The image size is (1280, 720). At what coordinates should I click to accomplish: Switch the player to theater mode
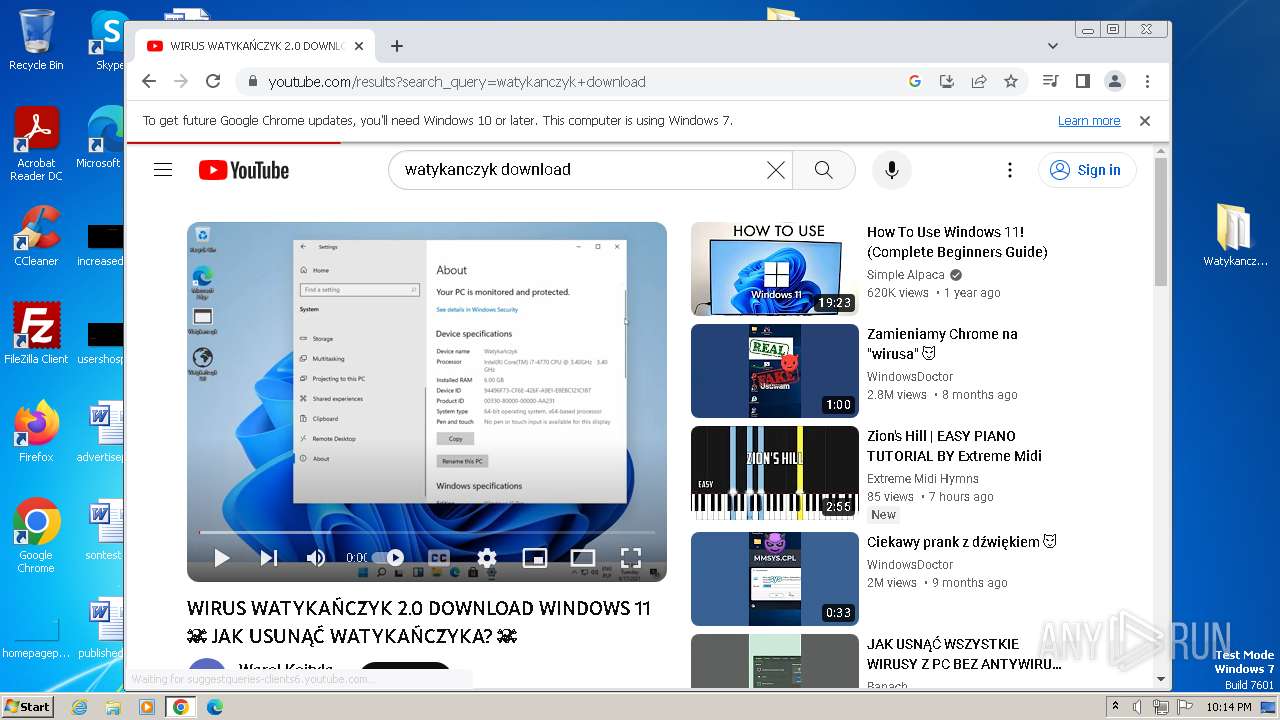coord(582,558)
